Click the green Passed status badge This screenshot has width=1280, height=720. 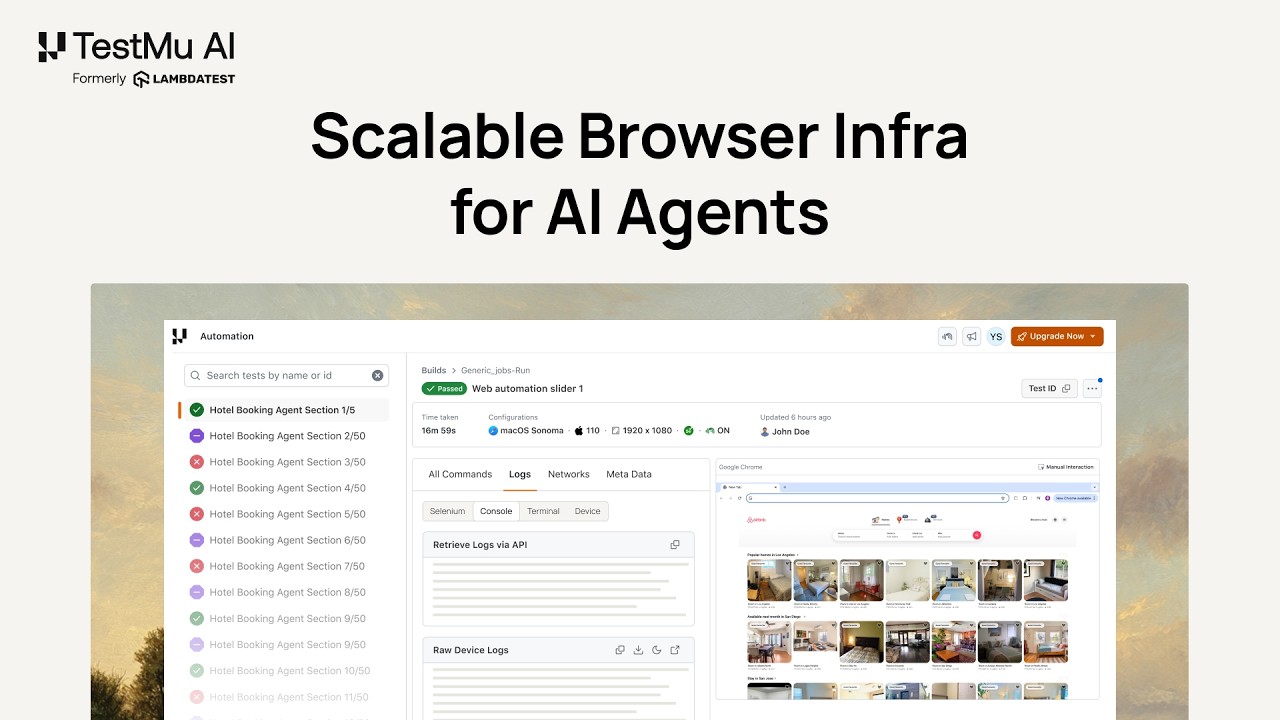tap(444, 388)
